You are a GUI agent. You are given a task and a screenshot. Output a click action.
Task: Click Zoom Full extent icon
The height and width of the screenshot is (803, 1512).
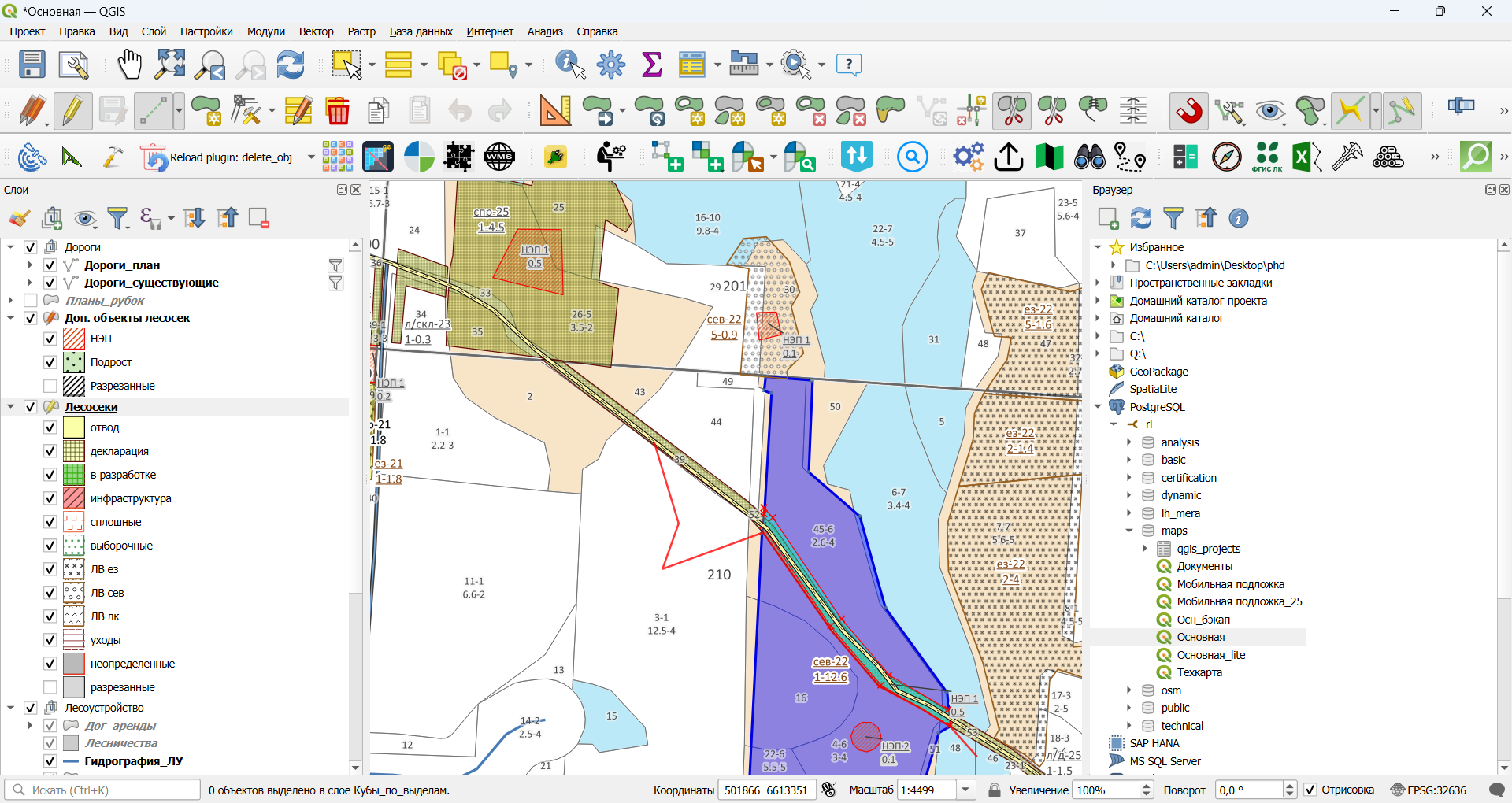170,65
